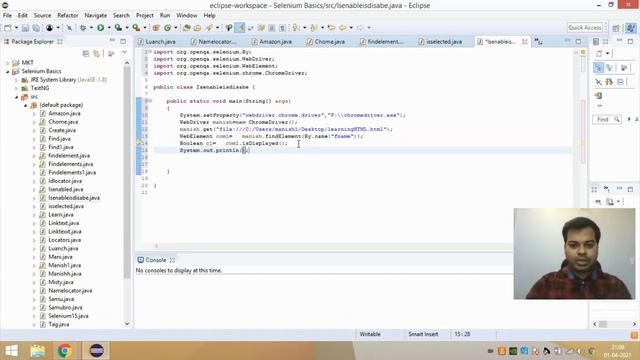
Task: Expand the MKT project node
Action: click(7, 63)
